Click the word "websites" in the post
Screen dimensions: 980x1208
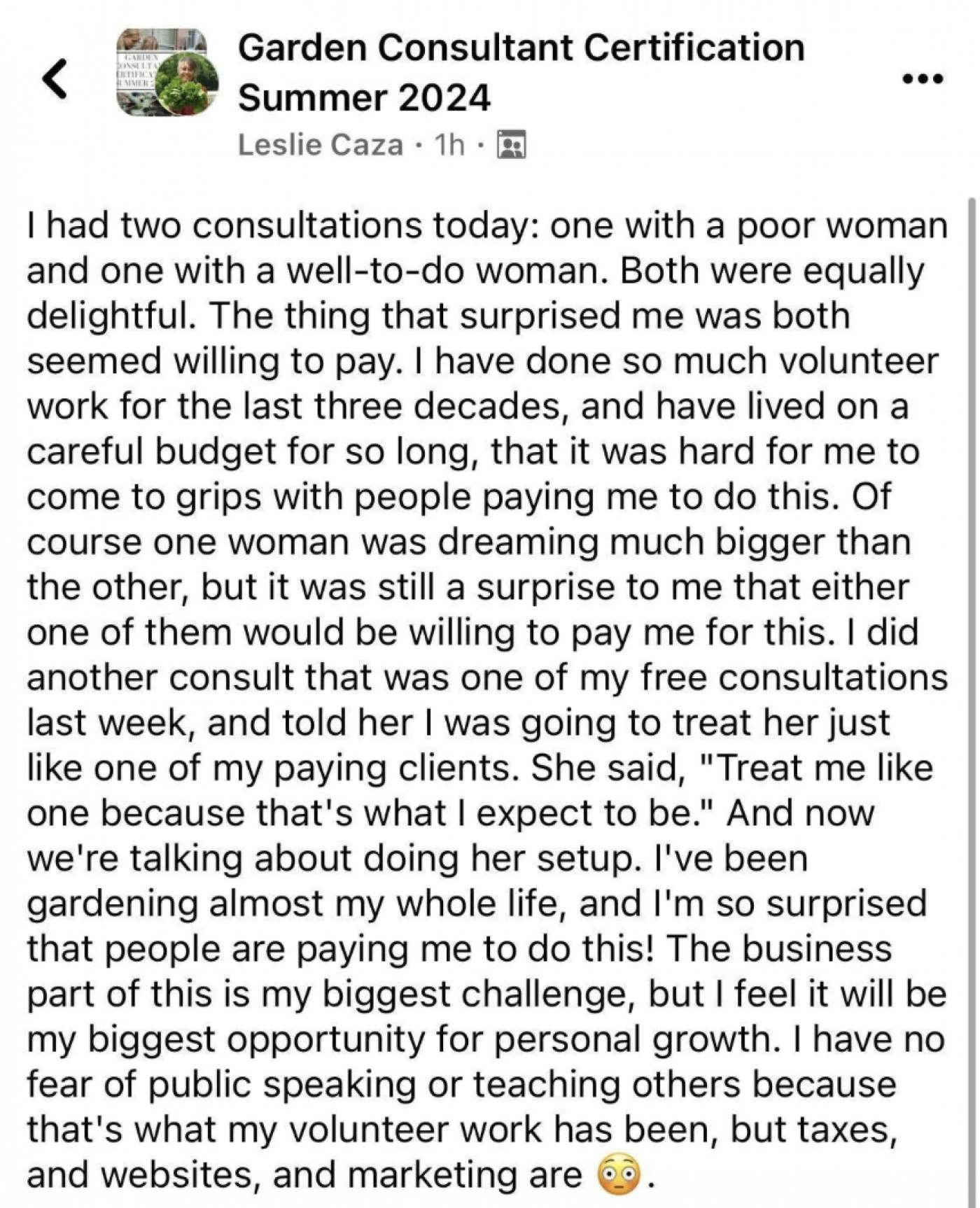tap(176, 1175)
